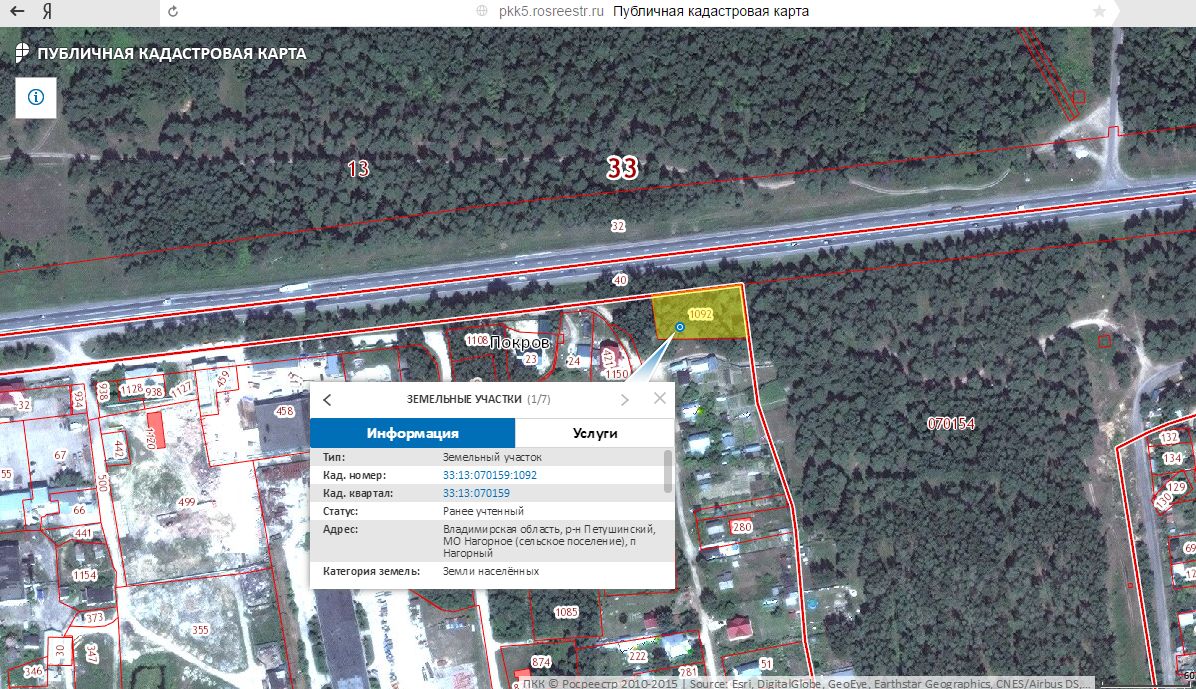Click the Ранее учтенный status value
The height and width of the screenshot is (689, 1196).
click(483, 511)
